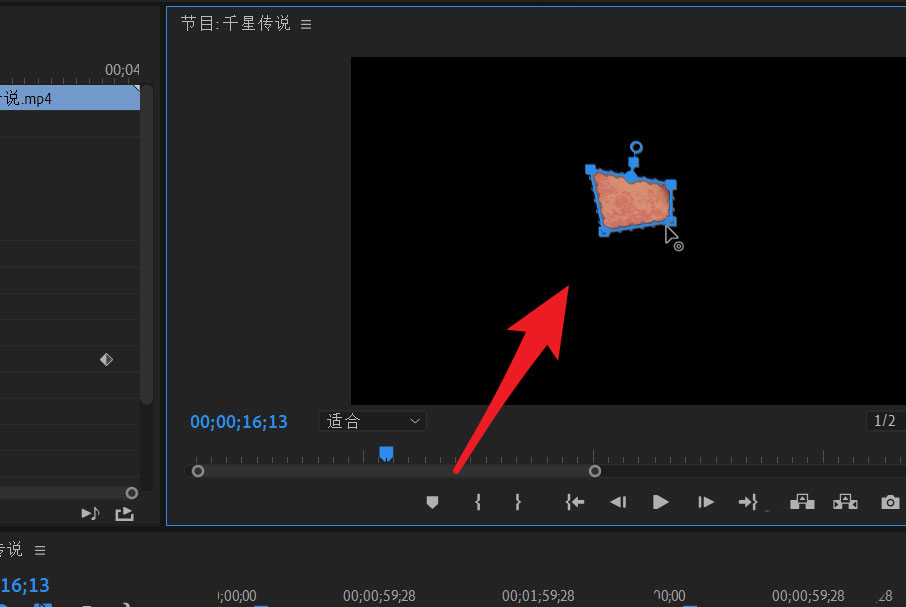This screenshot has height=607, width=906.
Task: Click the Go to Out point button
Action: pyautogui.click(x=748, y=502)
